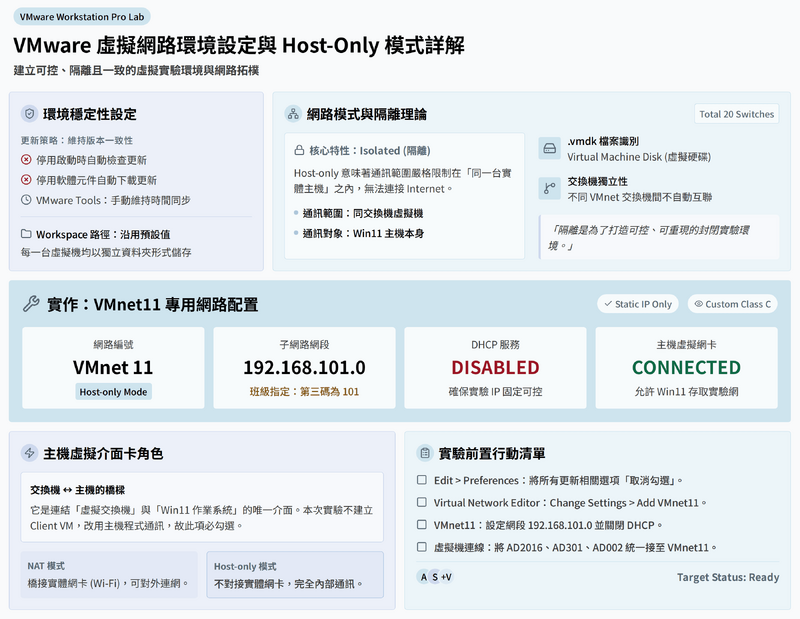Click the wrench icon beside 實作:VMnet11

pyautogui.click(x=31, y=304)
